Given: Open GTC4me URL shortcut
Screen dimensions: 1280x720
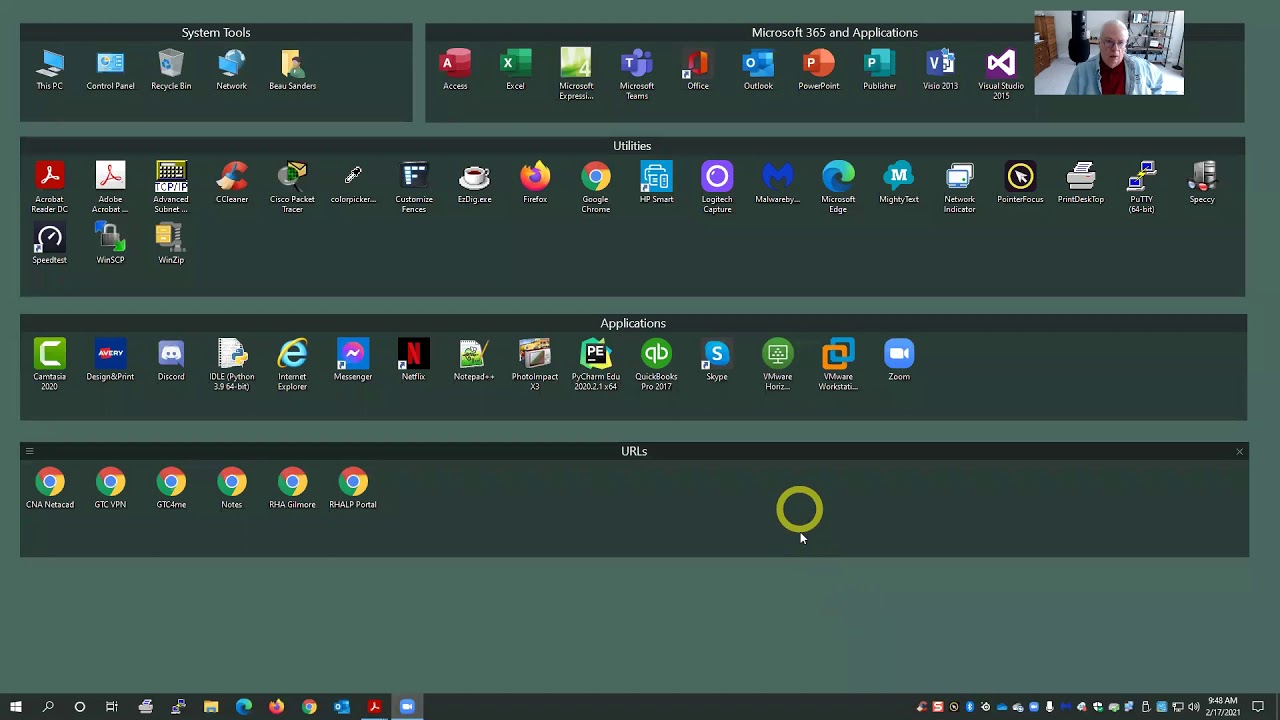Looking at the screenshot, I should (171, 488).
